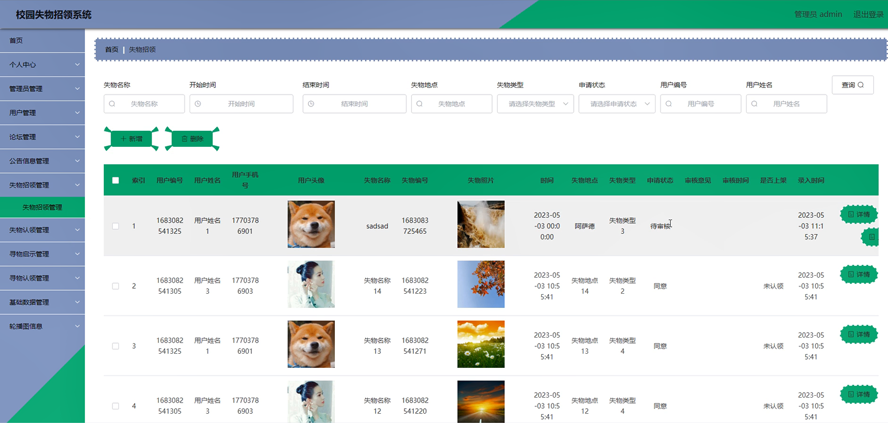Click 校园失物招领系统 title

(54, 15)
